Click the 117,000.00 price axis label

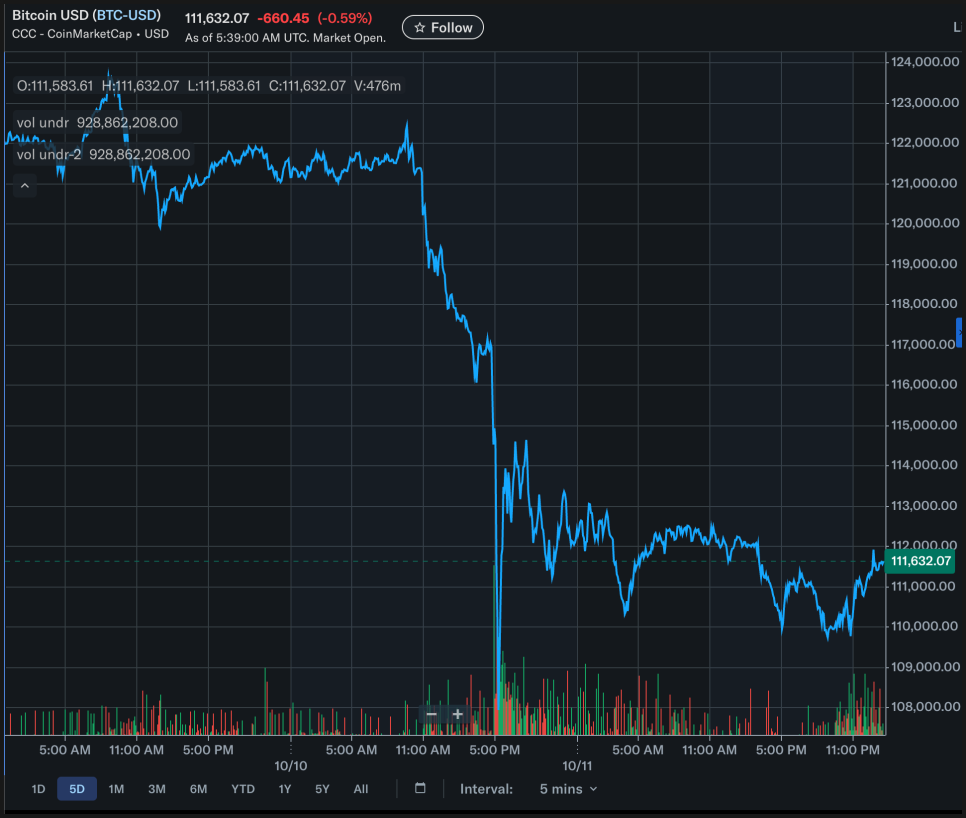(x=923, y=344)
